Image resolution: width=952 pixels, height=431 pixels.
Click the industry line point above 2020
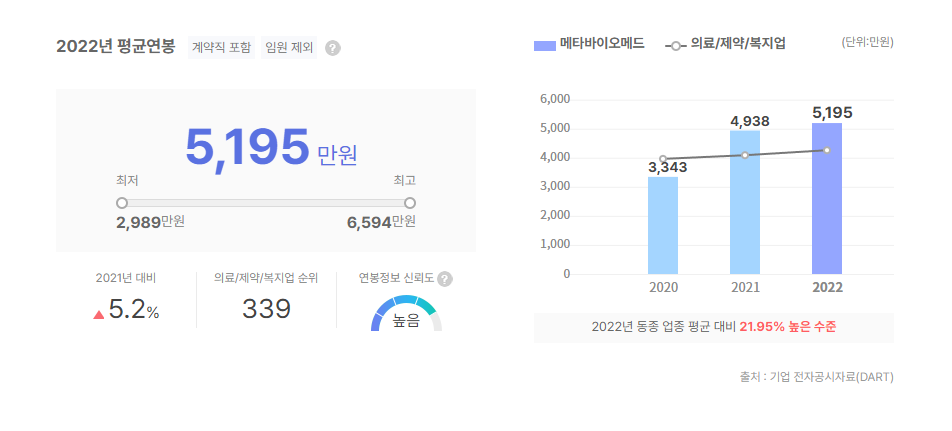point(663,158)
